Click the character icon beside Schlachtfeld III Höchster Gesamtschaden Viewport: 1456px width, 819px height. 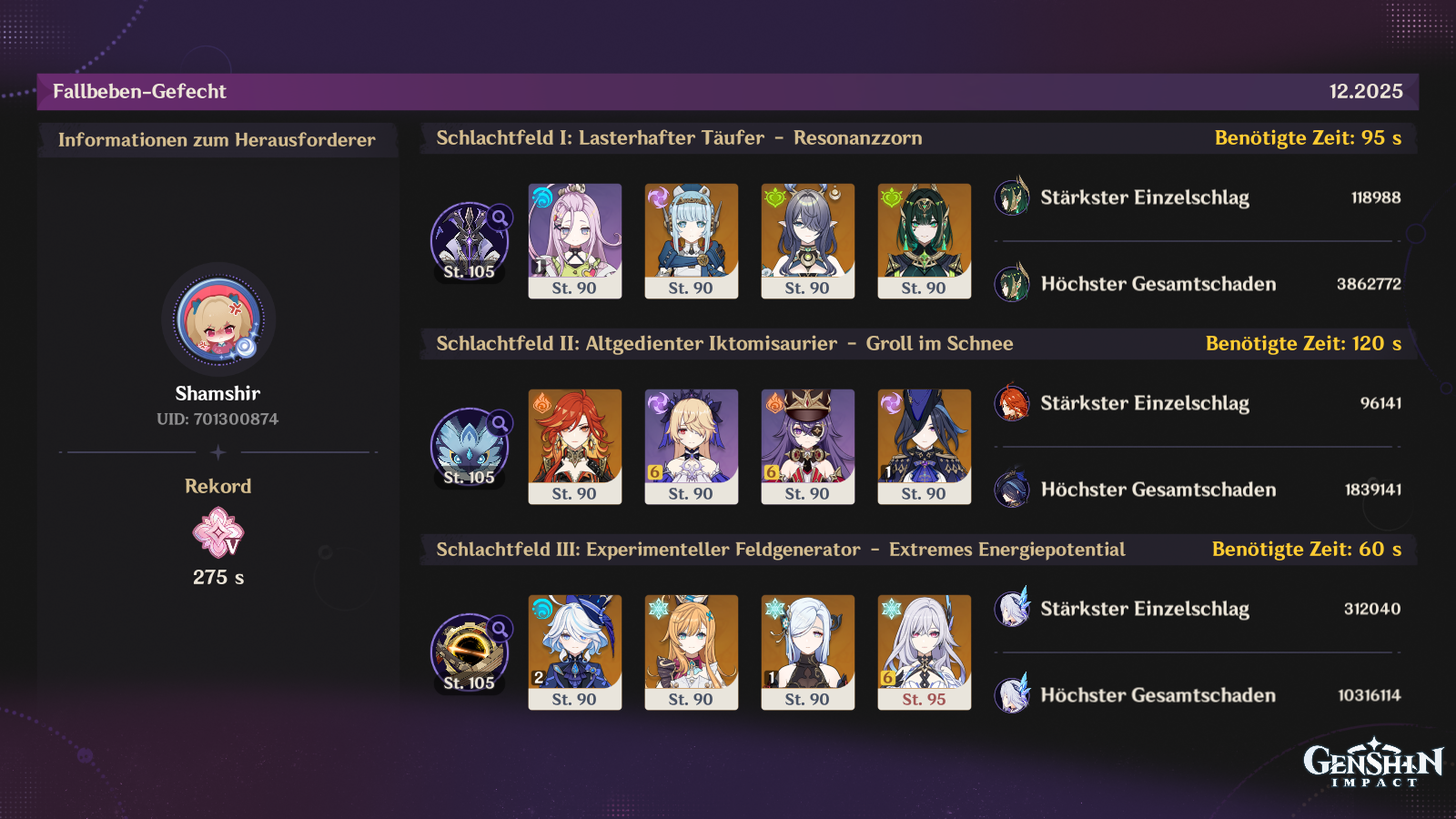point(1012,695)
